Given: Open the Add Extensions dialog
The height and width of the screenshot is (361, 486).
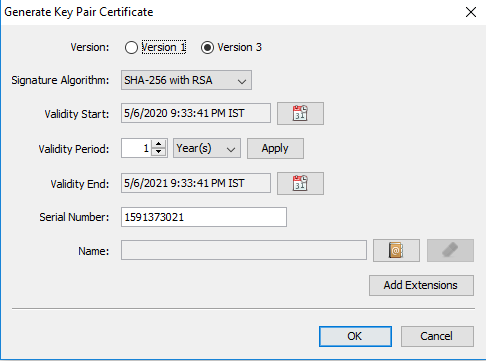Looking at the screenshot, I should tap(421, 285).
